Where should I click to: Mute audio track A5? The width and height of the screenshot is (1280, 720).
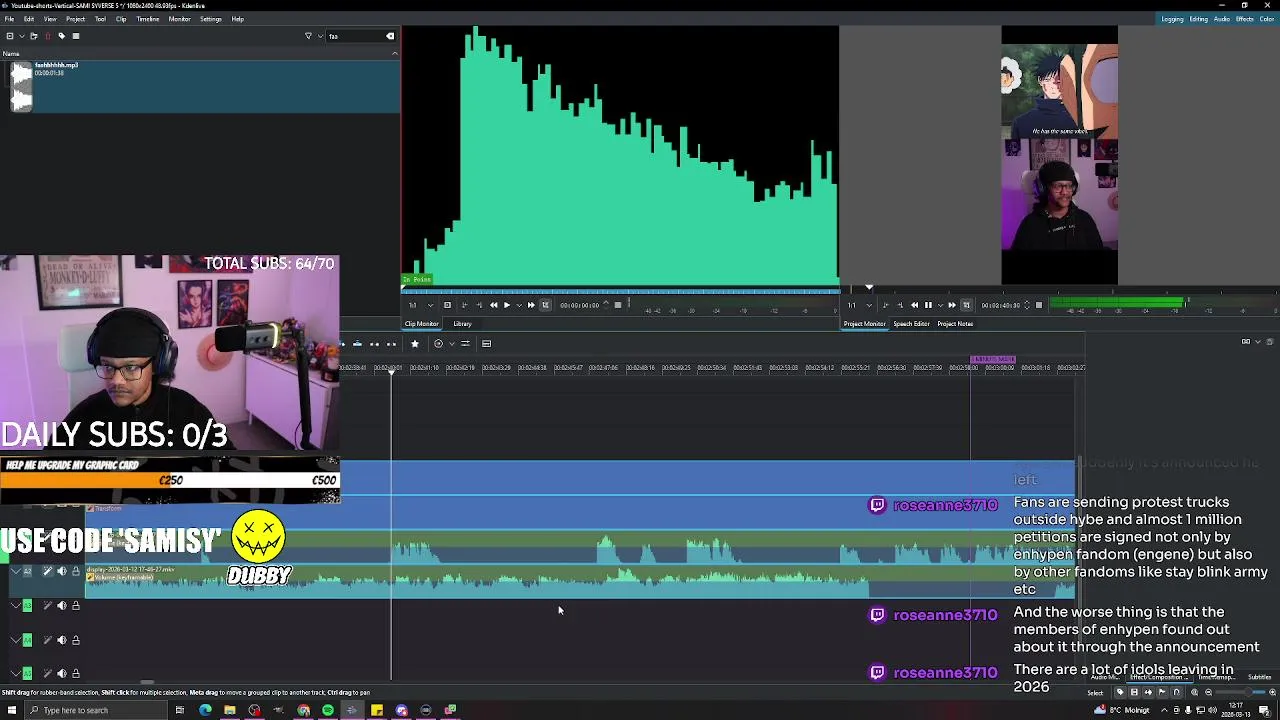point(61,673)
